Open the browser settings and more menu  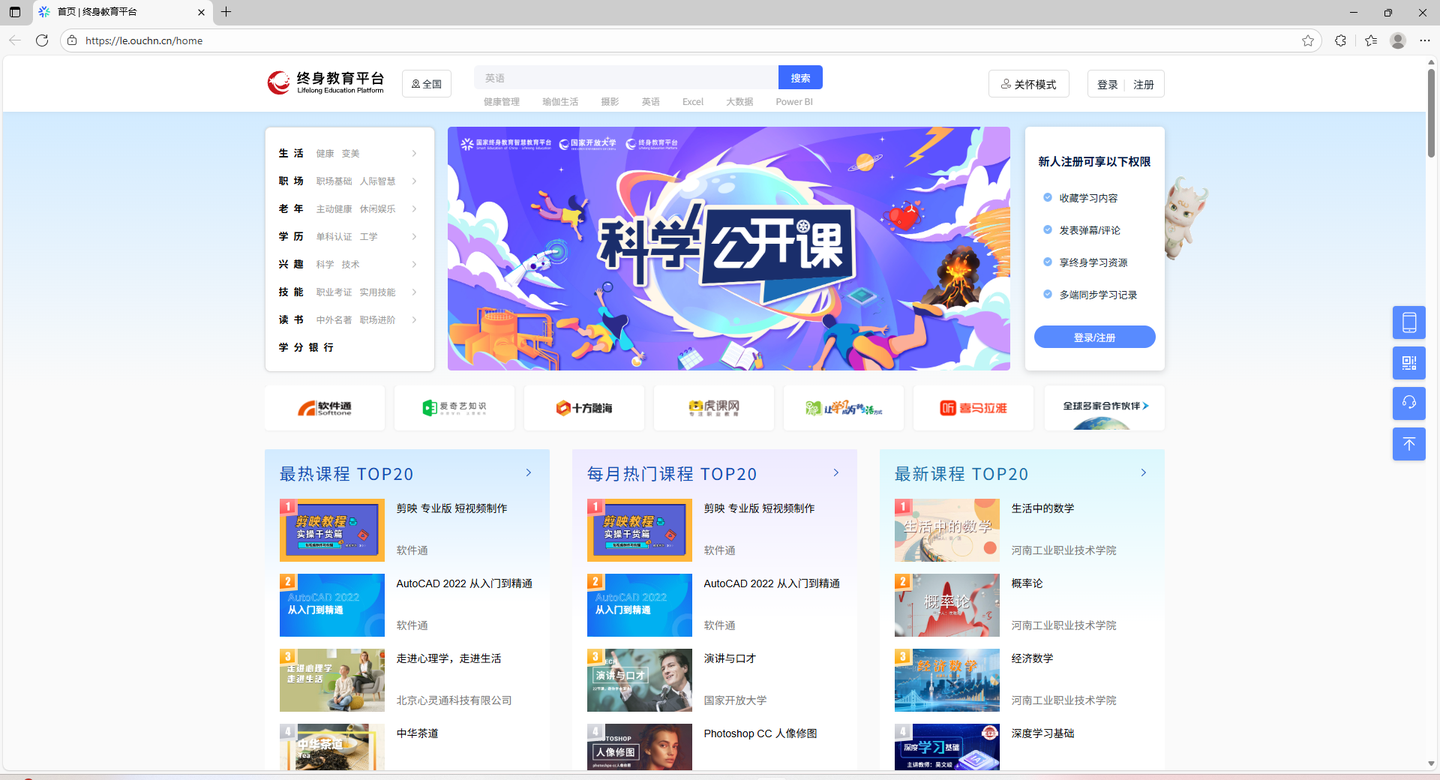pyautogui.click(x=1425, y=41)
